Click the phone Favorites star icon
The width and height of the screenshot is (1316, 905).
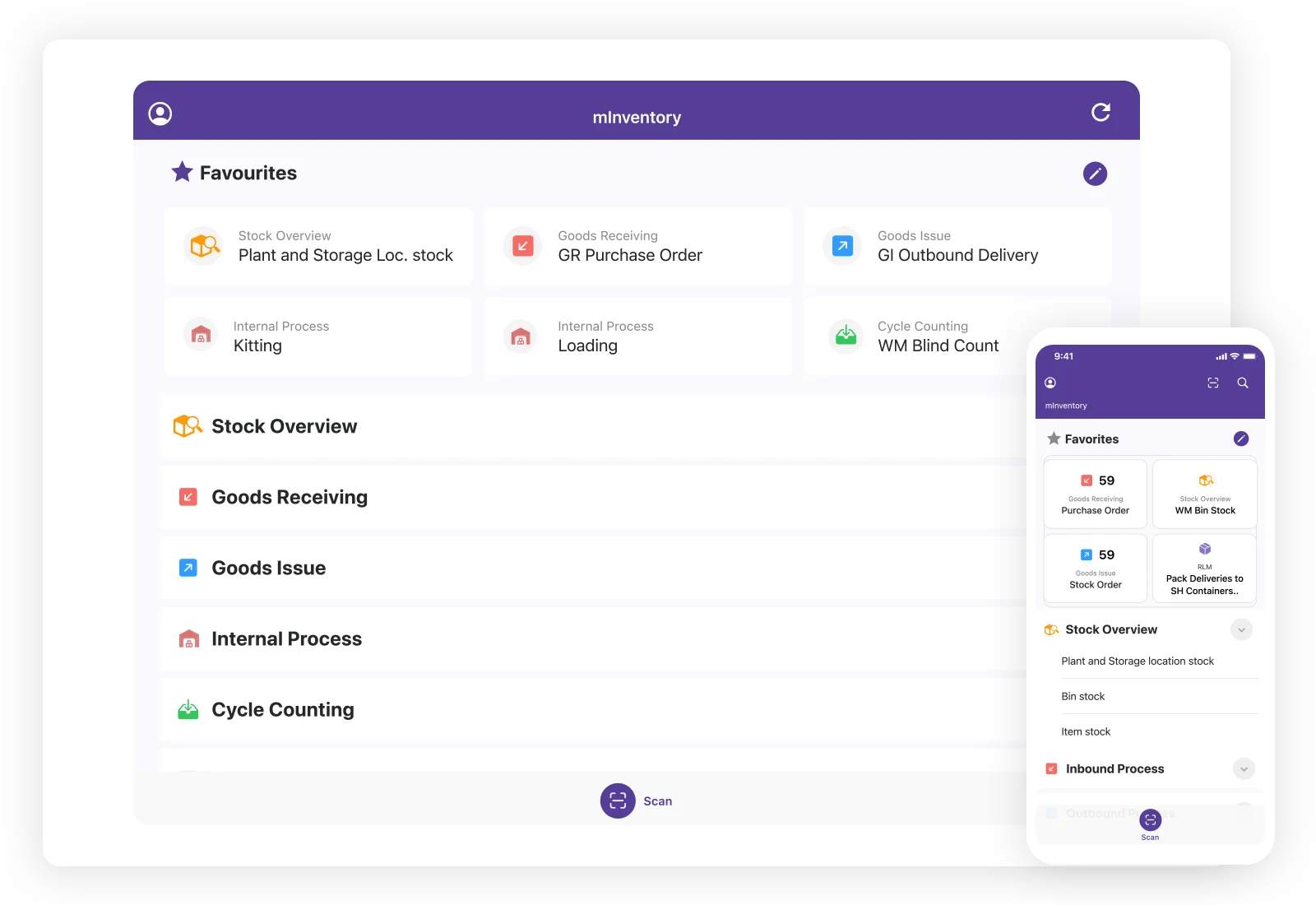(x=1053, y=439)
